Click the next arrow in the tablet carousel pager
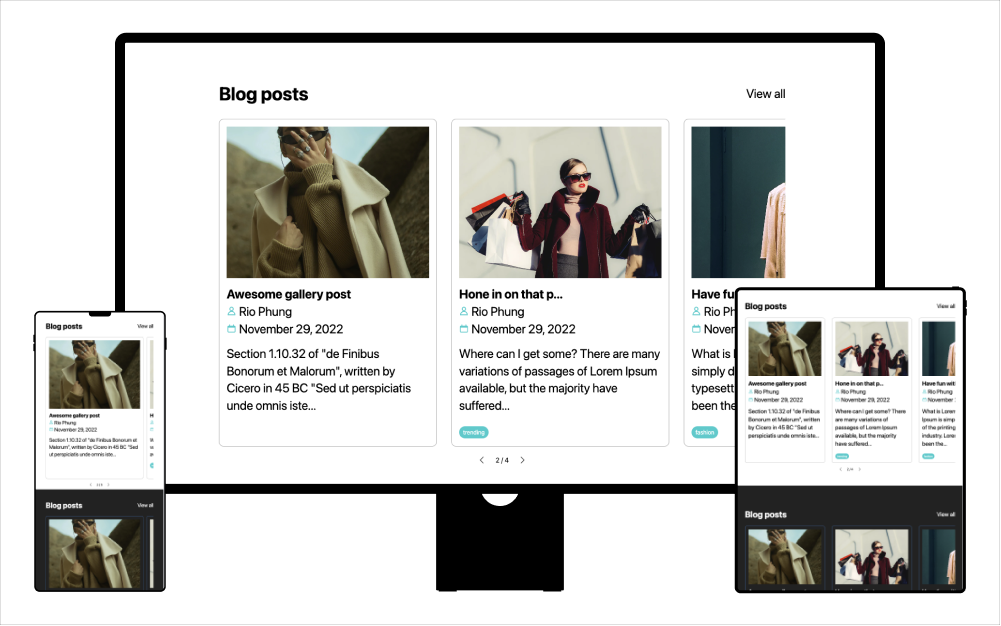The height and width of the screenshot is (626, 1001). pos(859,469)
